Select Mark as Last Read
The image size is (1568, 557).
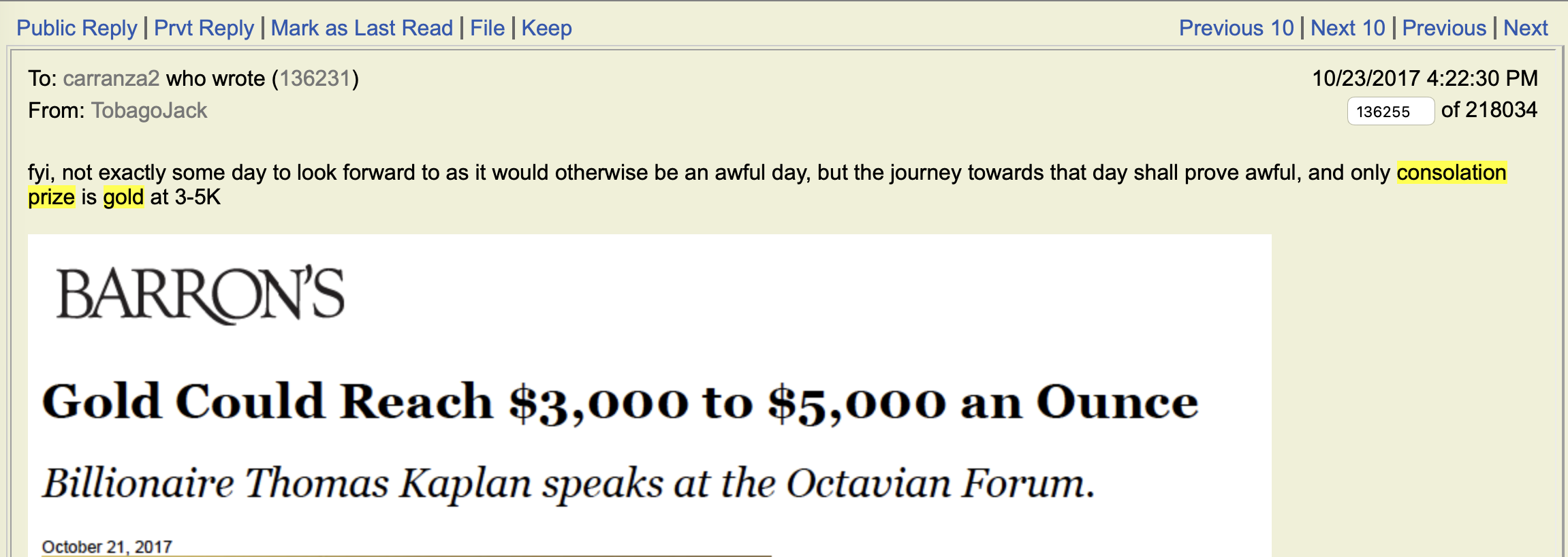tap(362, 28)
